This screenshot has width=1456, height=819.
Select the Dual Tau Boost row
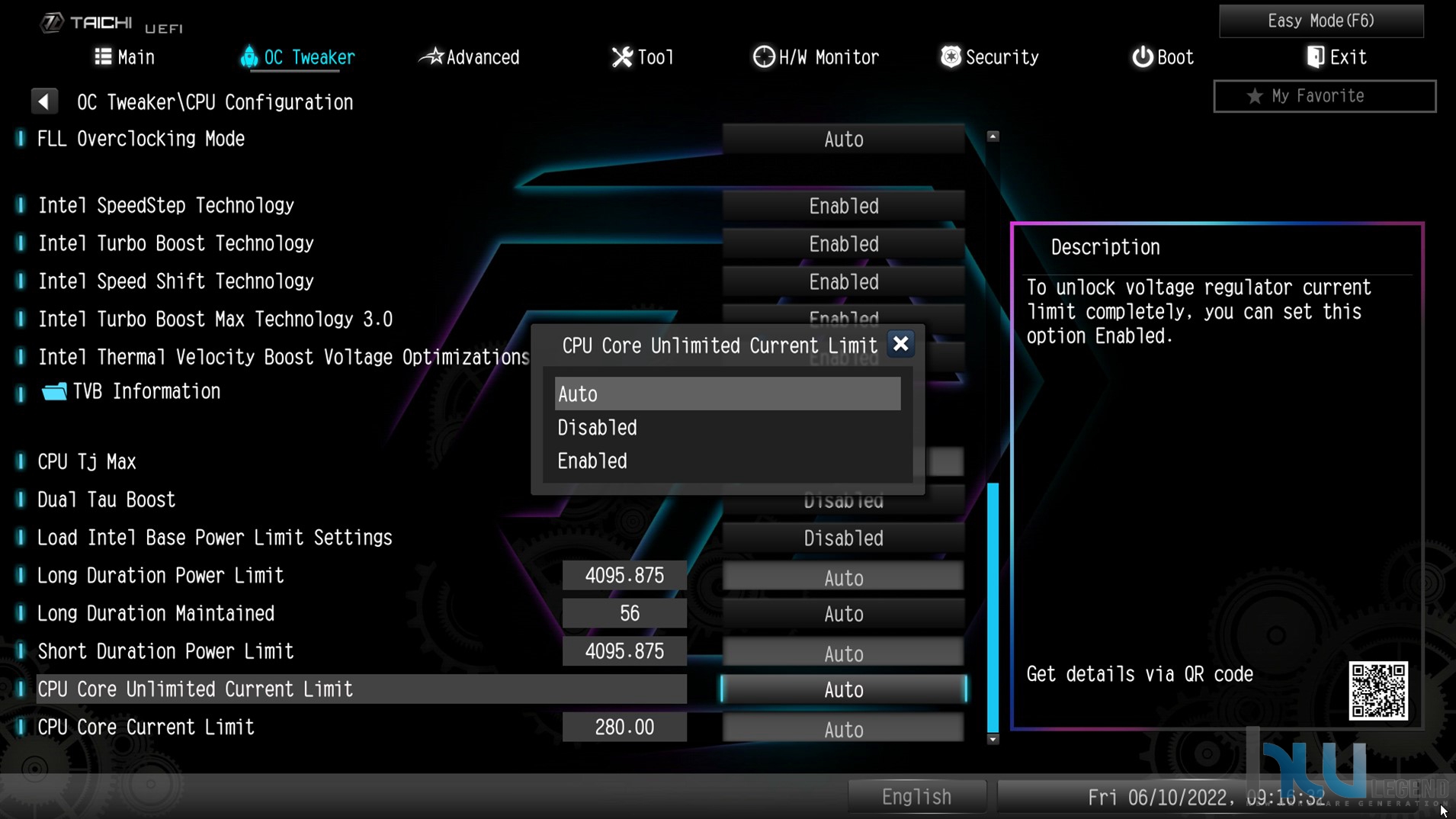click(x=107, y=500)
